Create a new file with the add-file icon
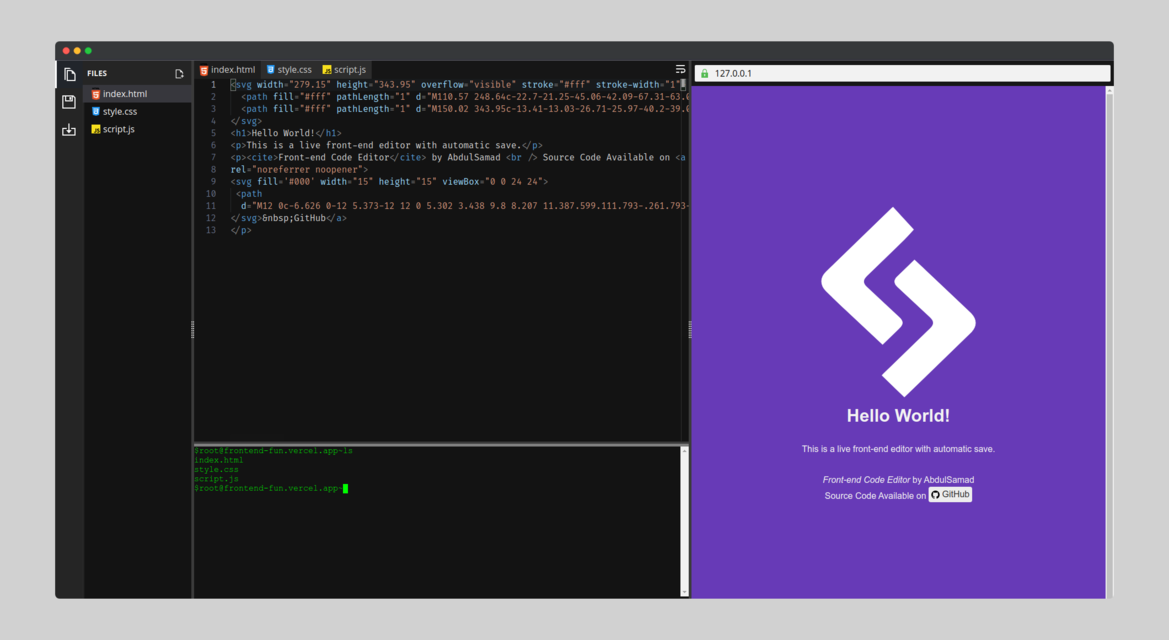This screenshot has width=1169, height=640. coord(179,74)
